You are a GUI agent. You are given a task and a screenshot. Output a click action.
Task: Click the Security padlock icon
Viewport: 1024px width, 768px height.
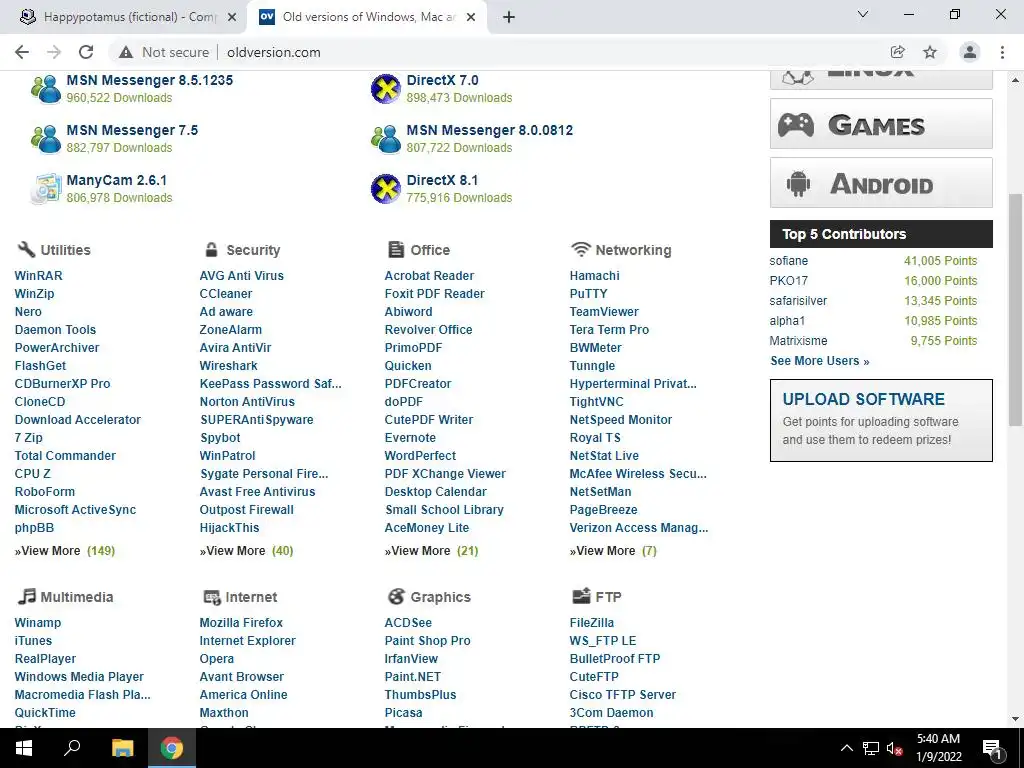(x=211, y=249)
